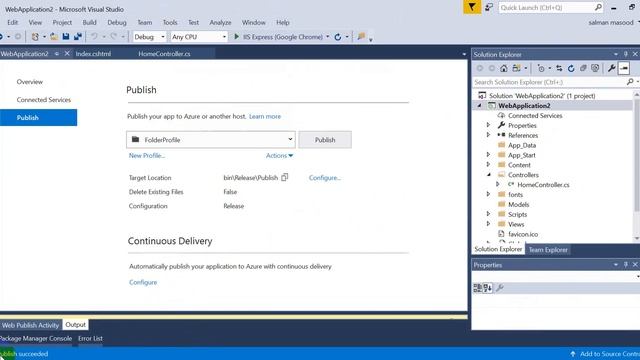Pin the Properties panel

(626, 264)
